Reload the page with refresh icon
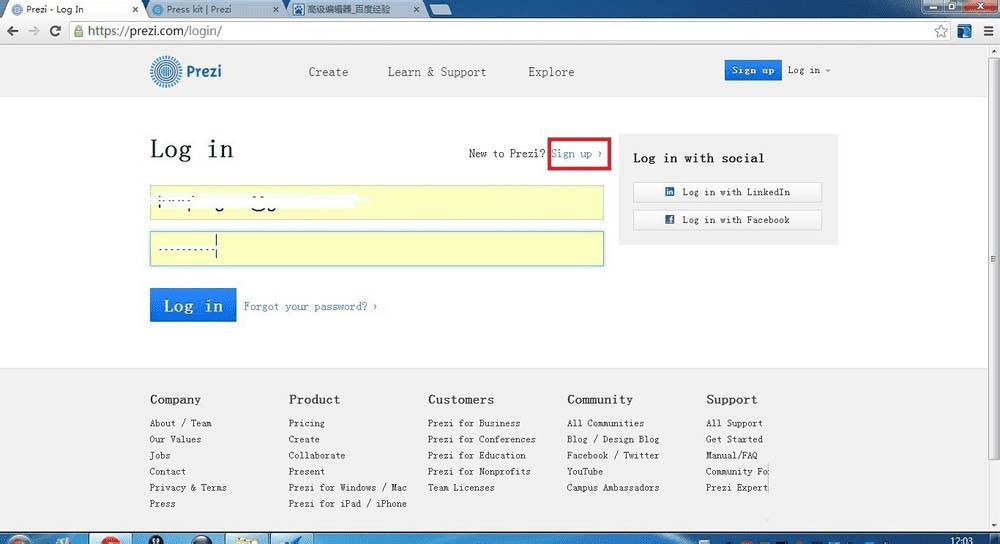The width and height of the screenshot is (1000, 544). pyautogui.click(x=55, y=31)
